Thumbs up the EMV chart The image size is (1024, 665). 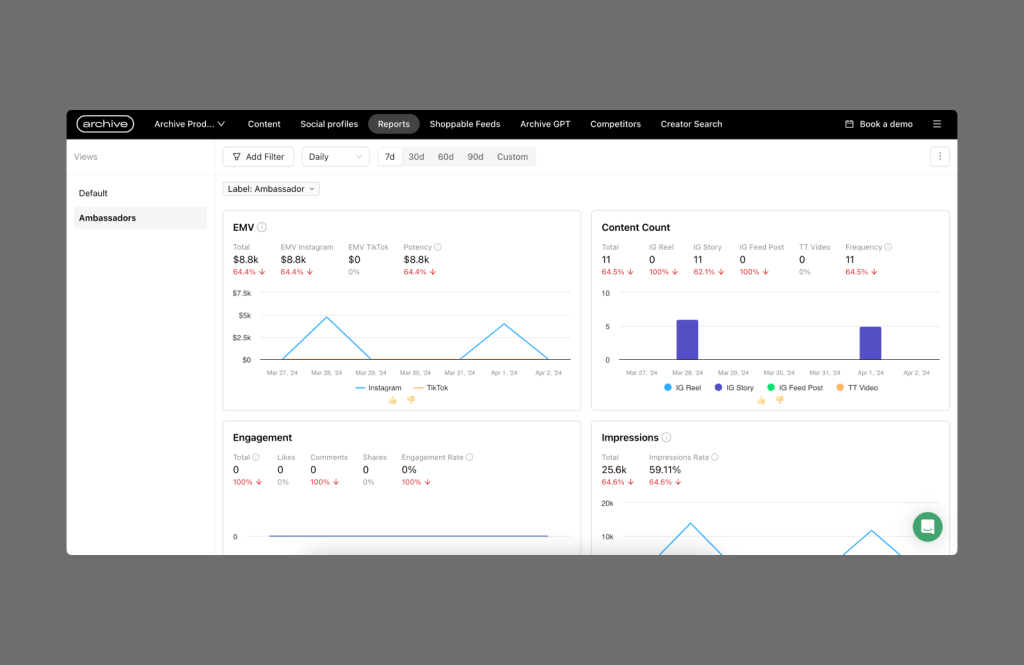coord(393,400)
